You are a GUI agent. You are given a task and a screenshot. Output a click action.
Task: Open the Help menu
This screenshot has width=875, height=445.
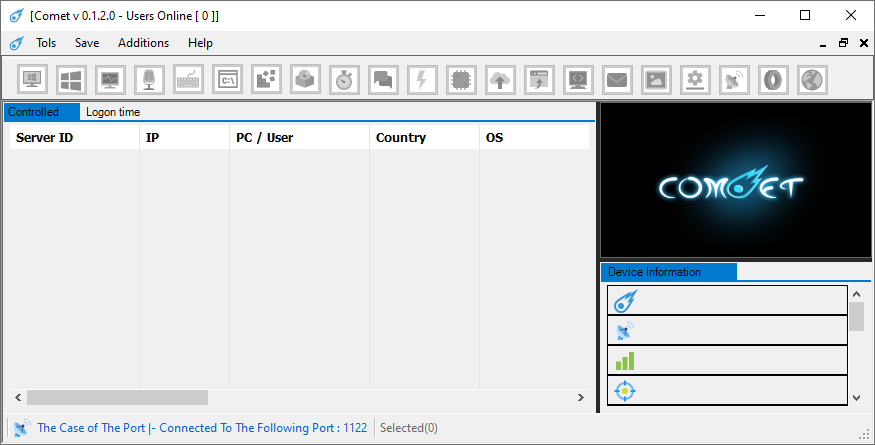[200, 43]
